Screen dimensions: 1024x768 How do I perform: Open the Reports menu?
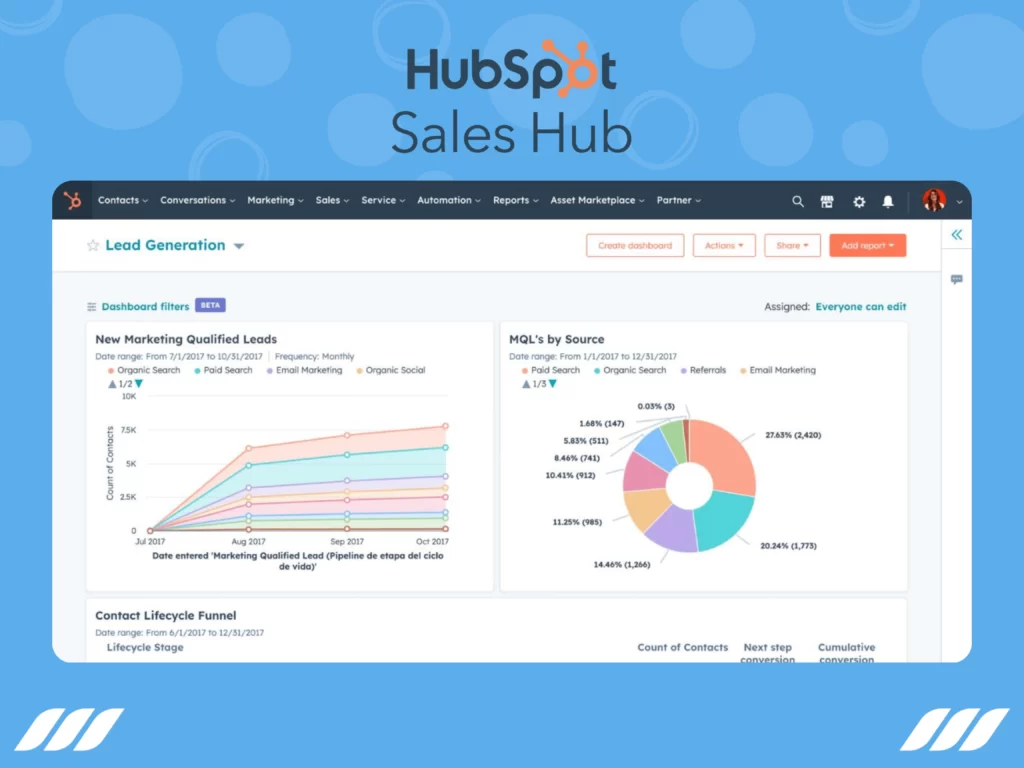[514, 200]
